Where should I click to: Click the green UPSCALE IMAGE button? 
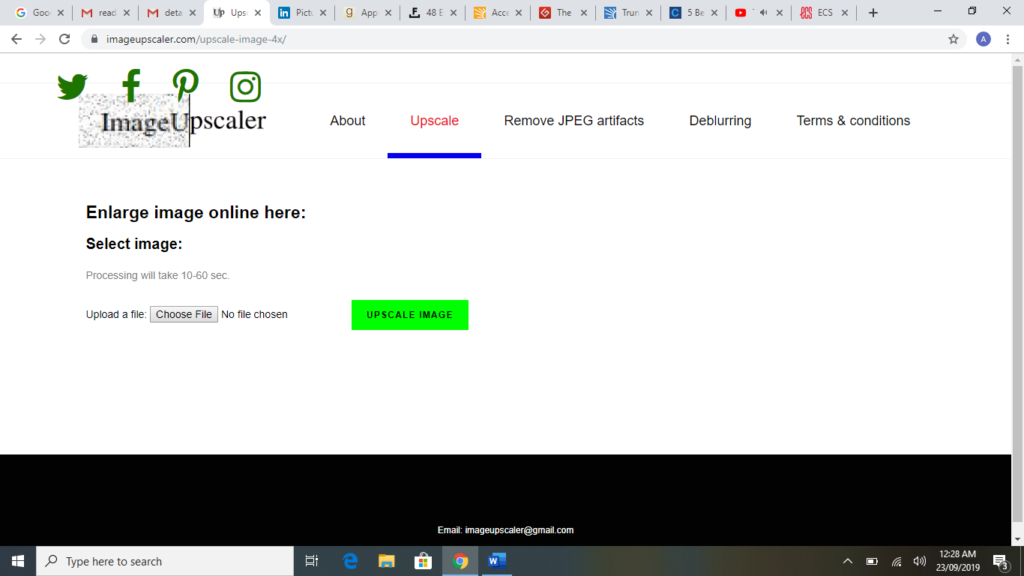click(x=409, y=314)
